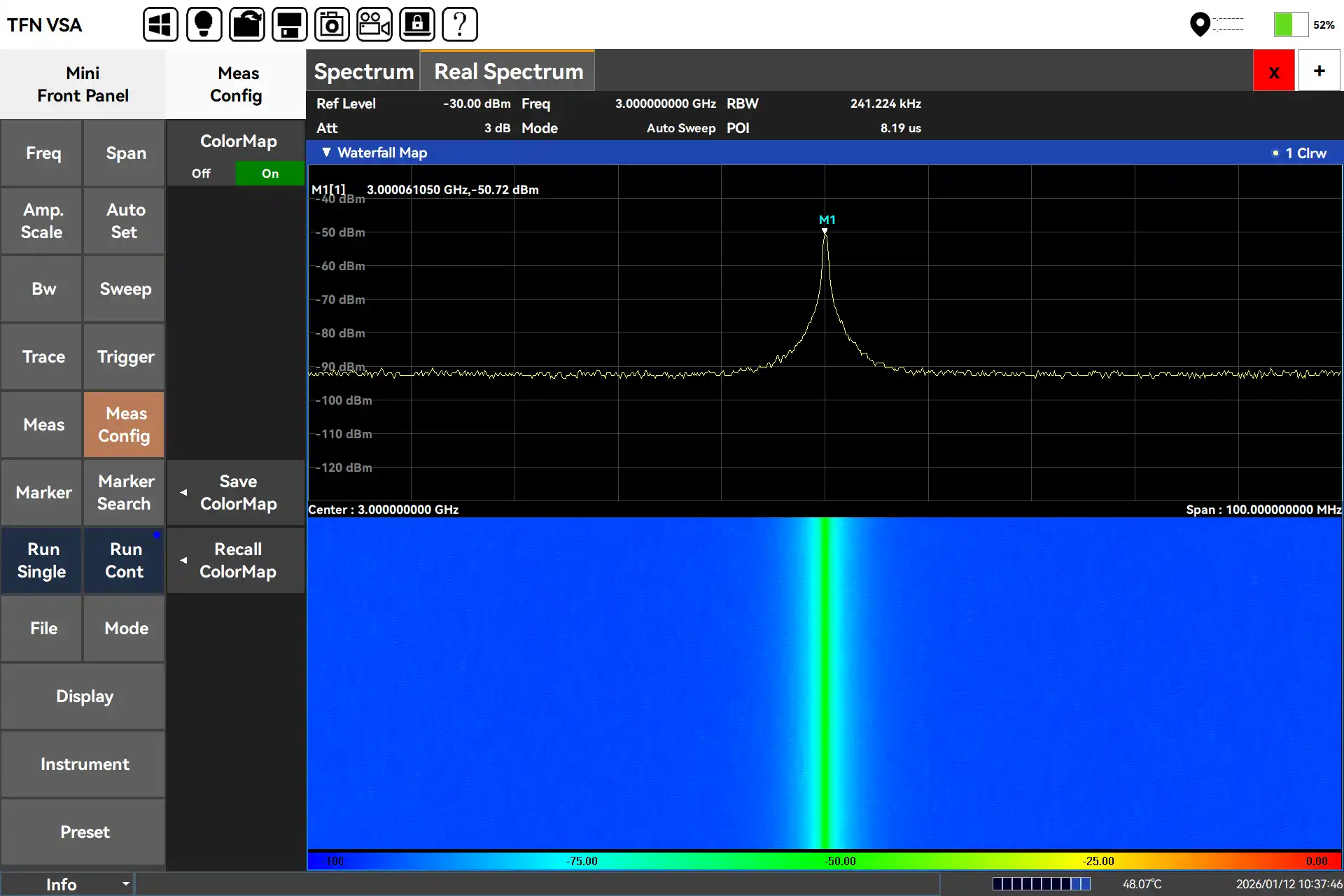
Task: Click the Preset button
Action: tap(84, 832)
